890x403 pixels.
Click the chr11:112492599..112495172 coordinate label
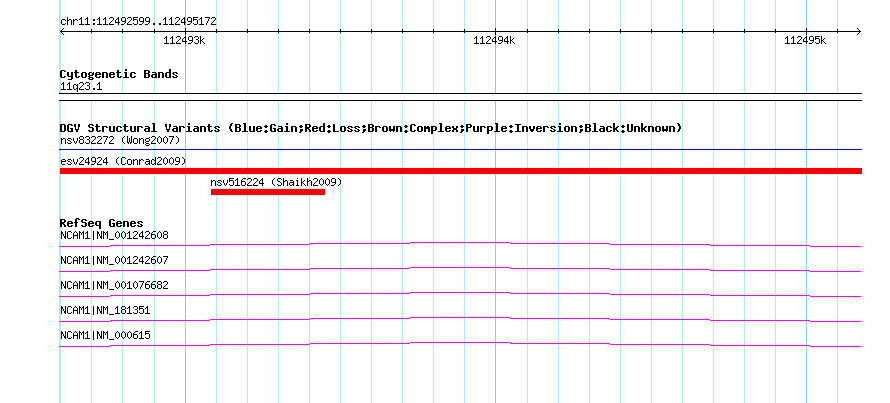tap(138, 22)
